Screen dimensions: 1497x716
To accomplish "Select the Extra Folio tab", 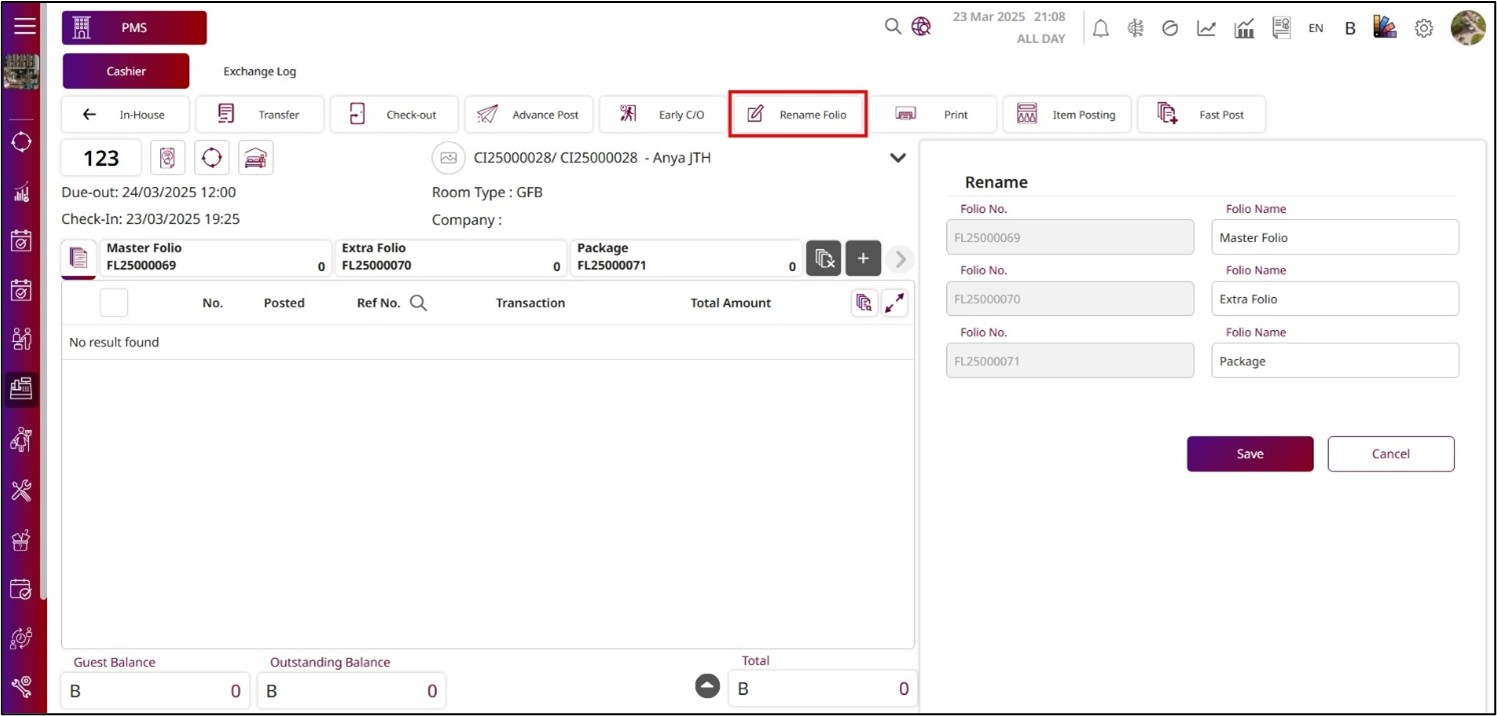I will point(450,257).
